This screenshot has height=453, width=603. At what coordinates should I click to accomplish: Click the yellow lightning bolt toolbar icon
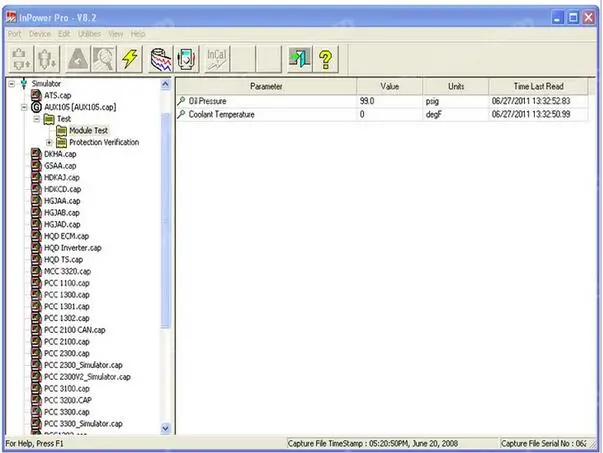click(x=129, y=59)
